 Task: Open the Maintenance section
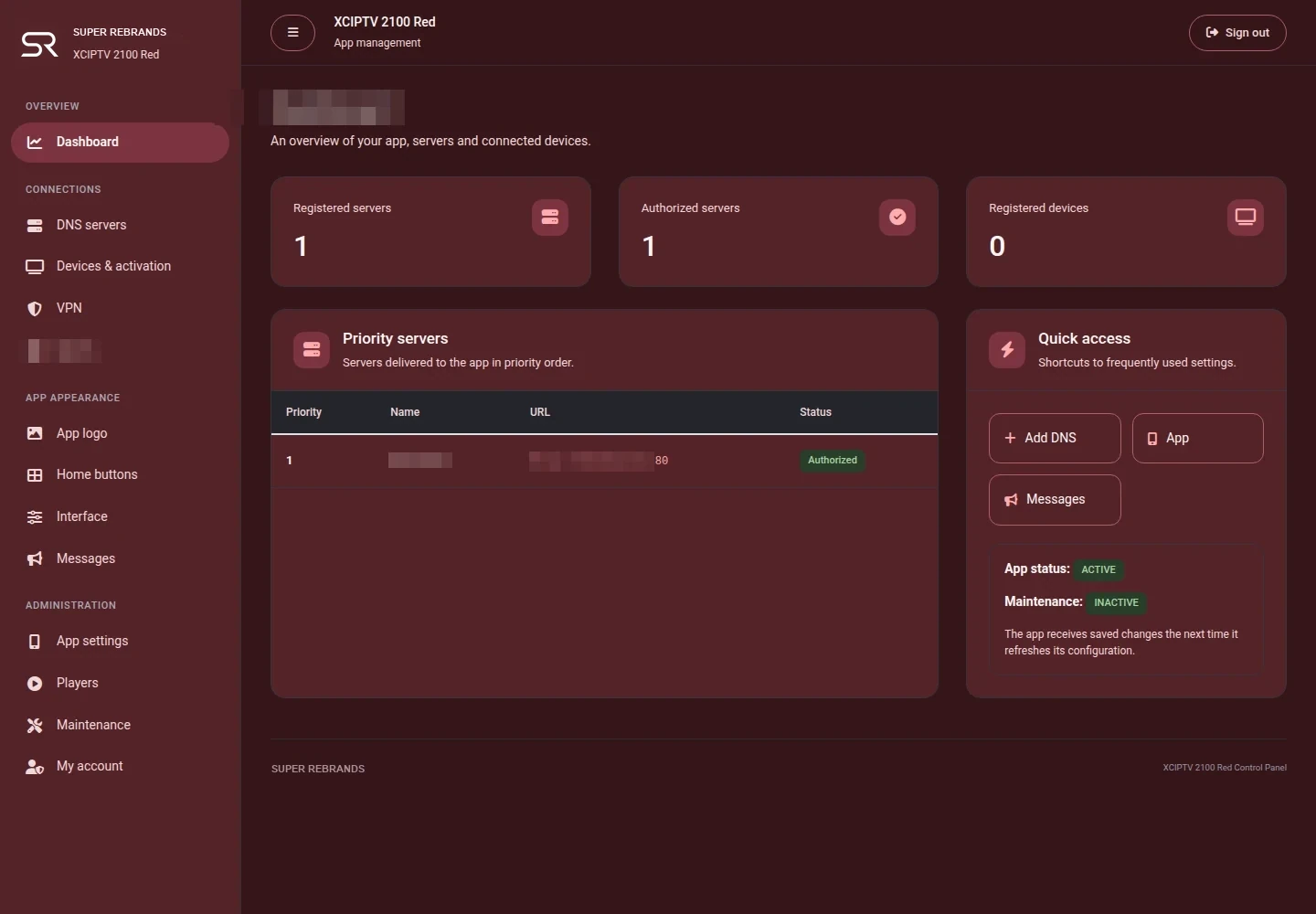(x=120, y=725)
